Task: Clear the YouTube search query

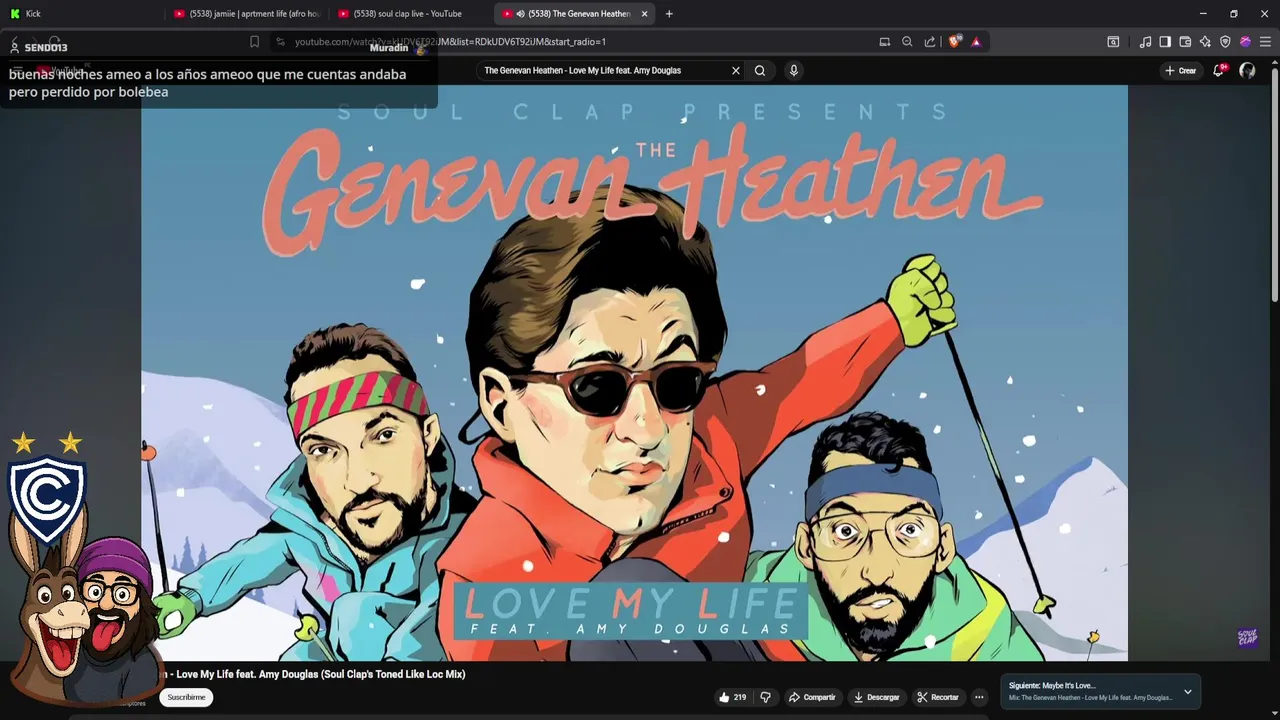Action: pos(736,71)
